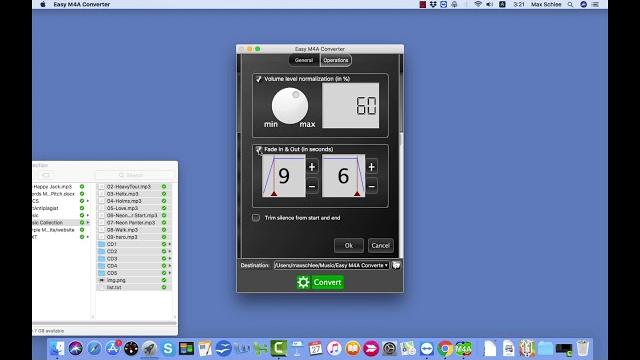Switch to the Operations tab
The image size is (640, 360).
point(336,60)
